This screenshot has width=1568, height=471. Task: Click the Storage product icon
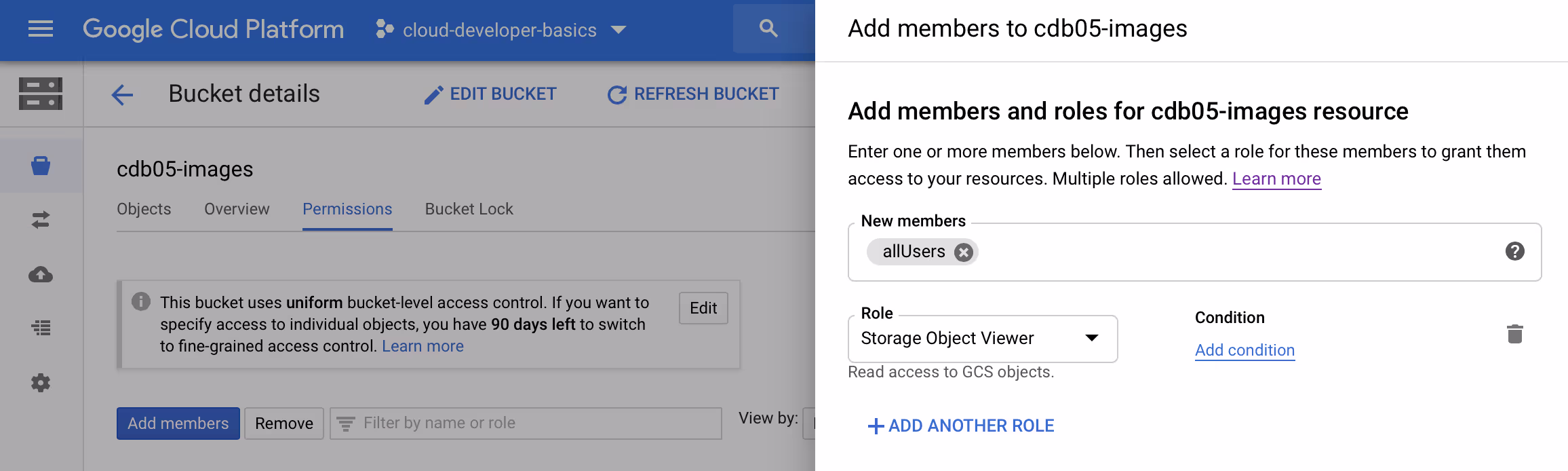(x=41, y=94)
